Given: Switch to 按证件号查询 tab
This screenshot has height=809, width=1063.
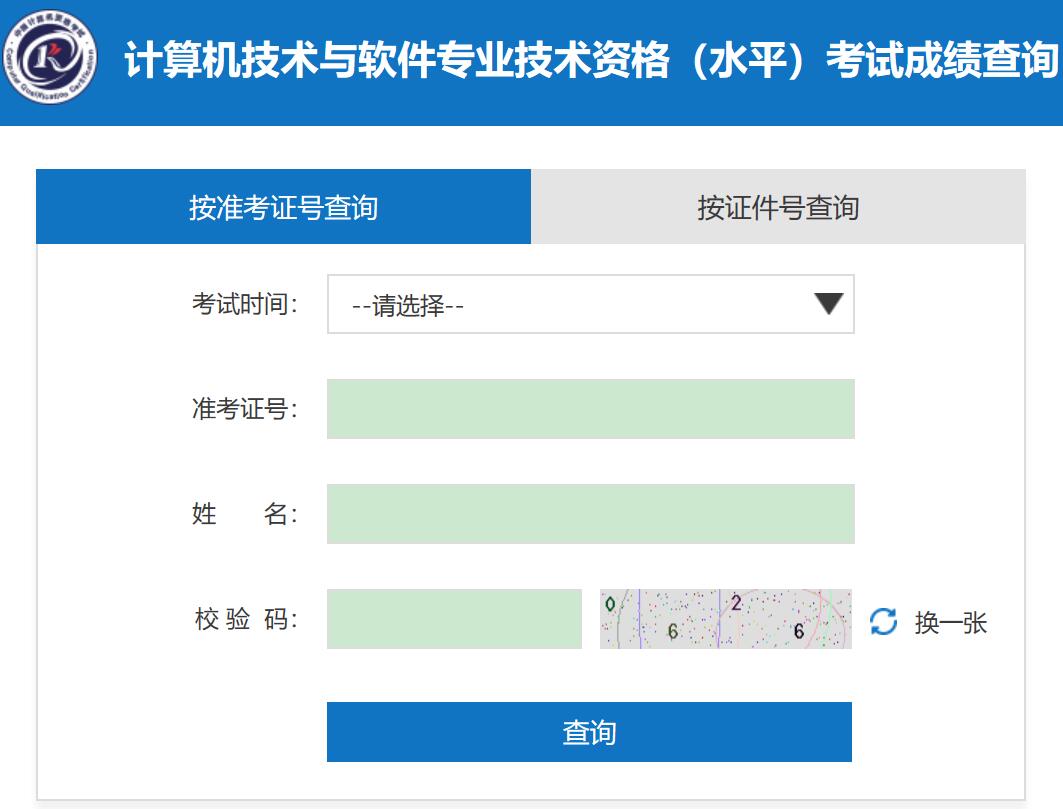Looking at the screenshot, I should click(x=778, y=206).
